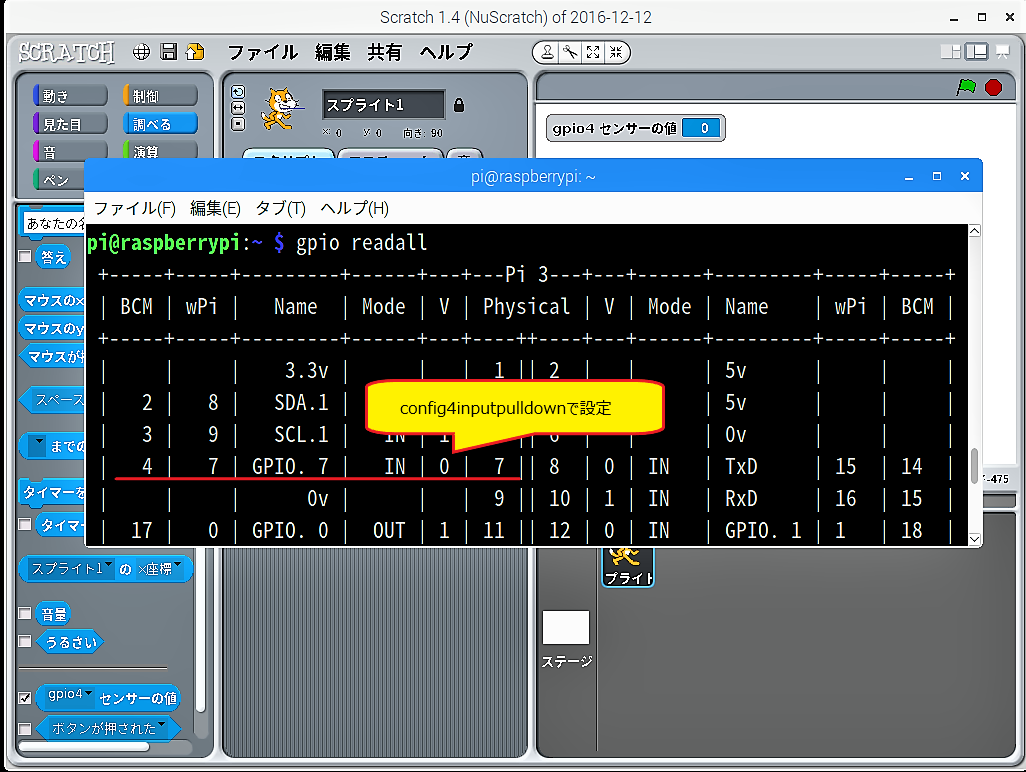Enter presentation mode in Scratch
1026x772 pixels.
[1002, 52]
